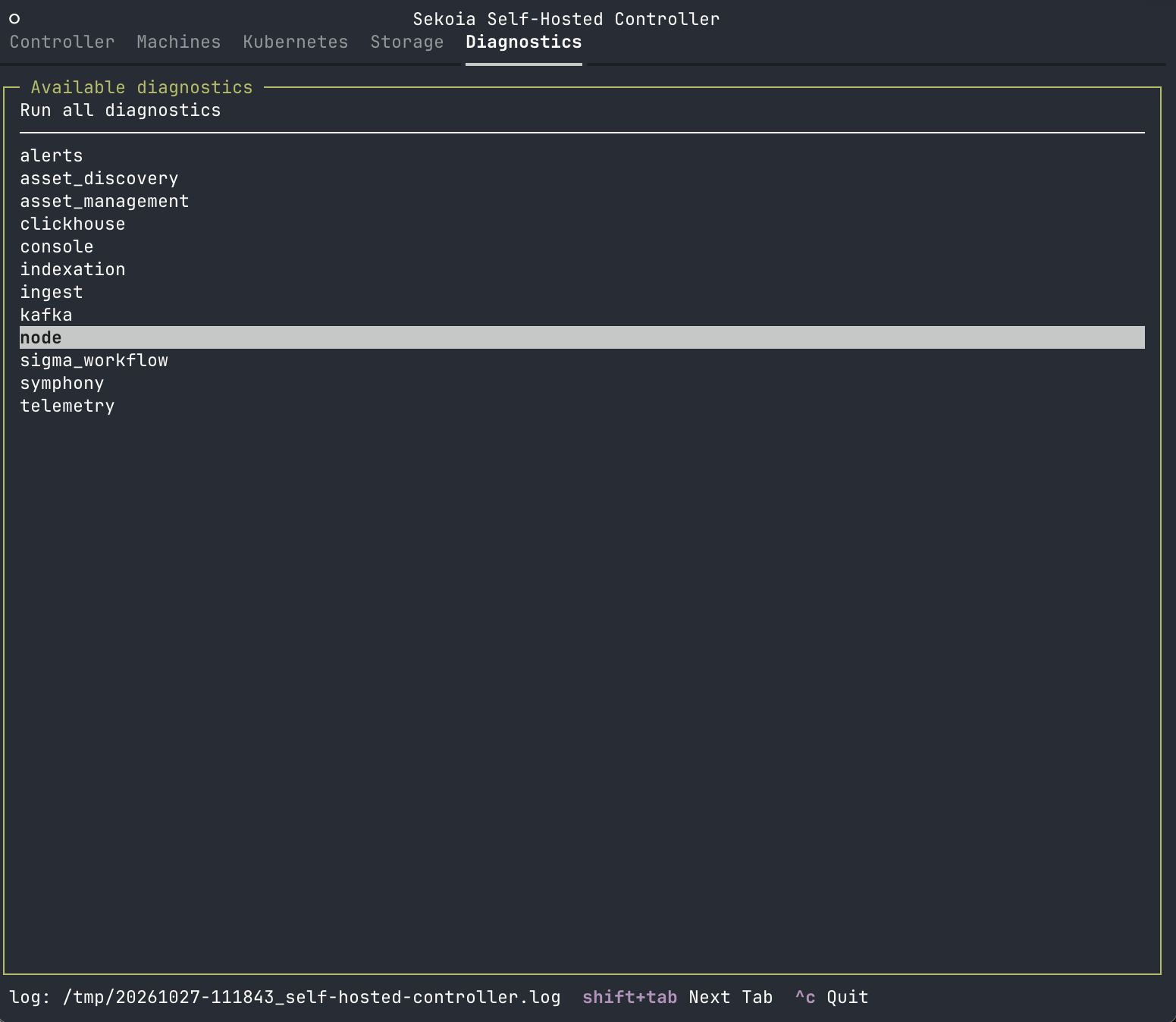Switch to the Controller tab
This screenshot has height=1022, width=1176.
coord(62,42)
